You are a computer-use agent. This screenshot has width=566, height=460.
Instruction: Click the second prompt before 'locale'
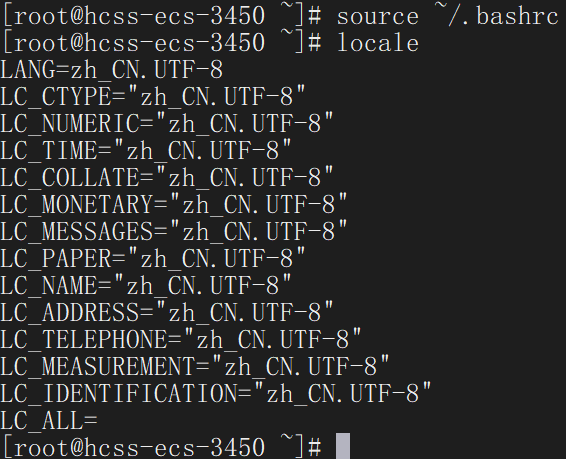(x=162, y=43)
